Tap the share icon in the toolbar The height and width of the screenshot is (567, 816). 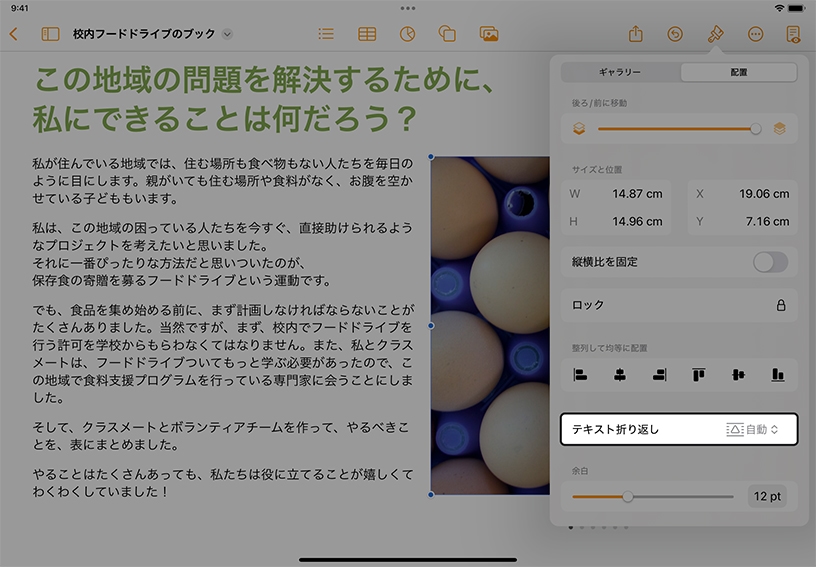coord(636,34)
